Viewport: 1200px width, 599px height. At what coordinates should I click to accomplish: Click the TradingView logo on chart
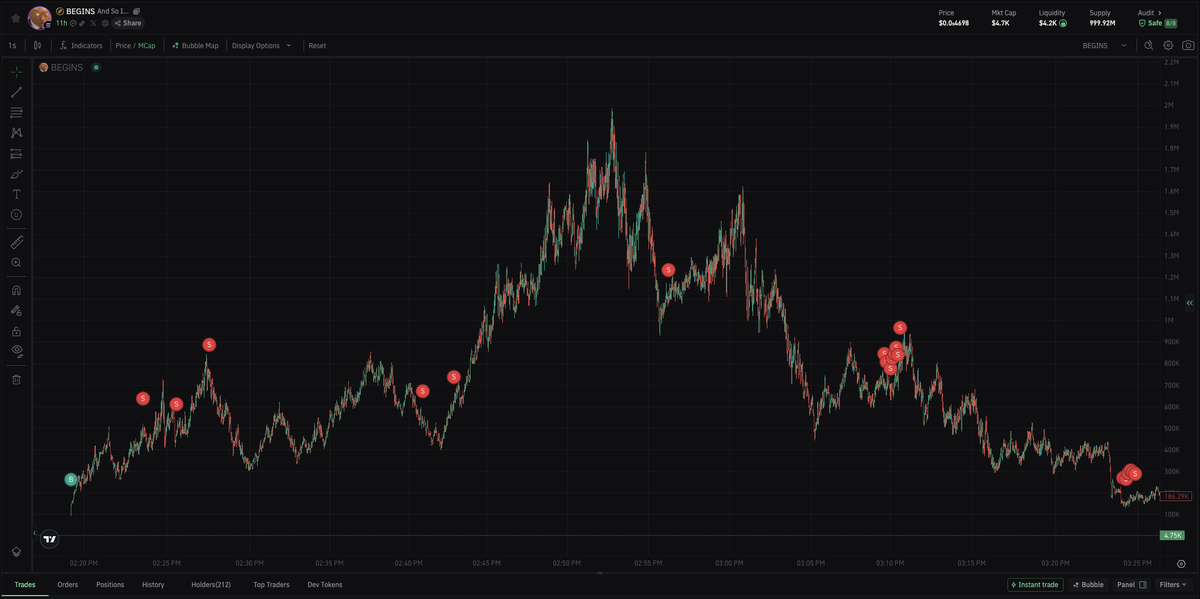(50, 538)
